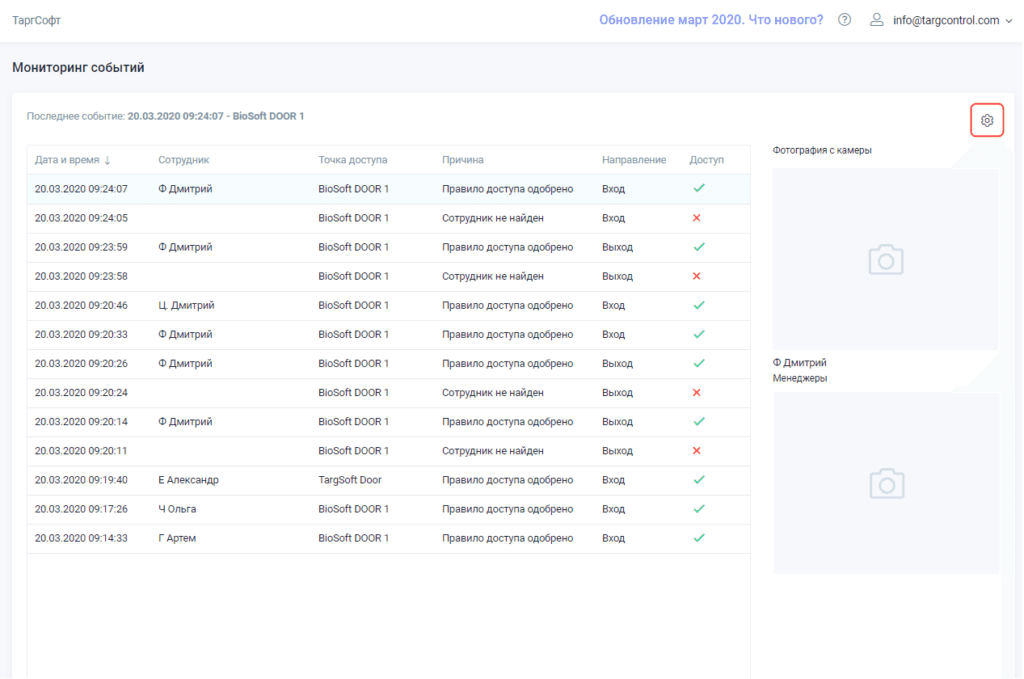
Task: Open the Обновление март 2020 link
Action: 710,20
